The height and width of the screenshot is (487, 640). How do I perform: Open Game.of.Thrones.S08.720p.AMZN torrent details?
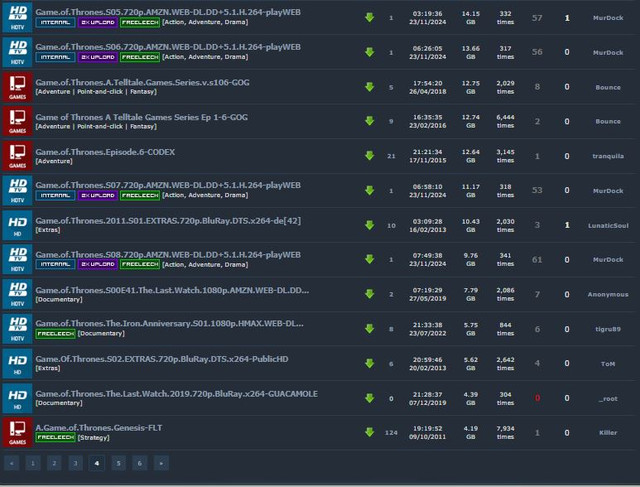[168, 255]
